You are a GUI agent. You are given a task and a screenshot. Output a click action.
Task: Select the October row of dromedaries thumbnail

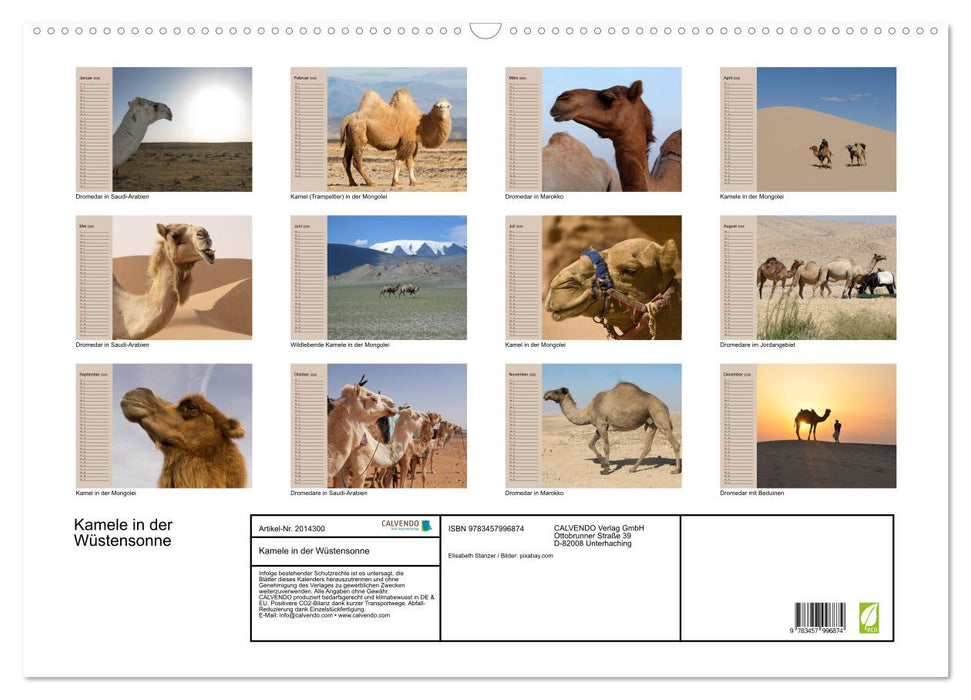pos(396,425)
